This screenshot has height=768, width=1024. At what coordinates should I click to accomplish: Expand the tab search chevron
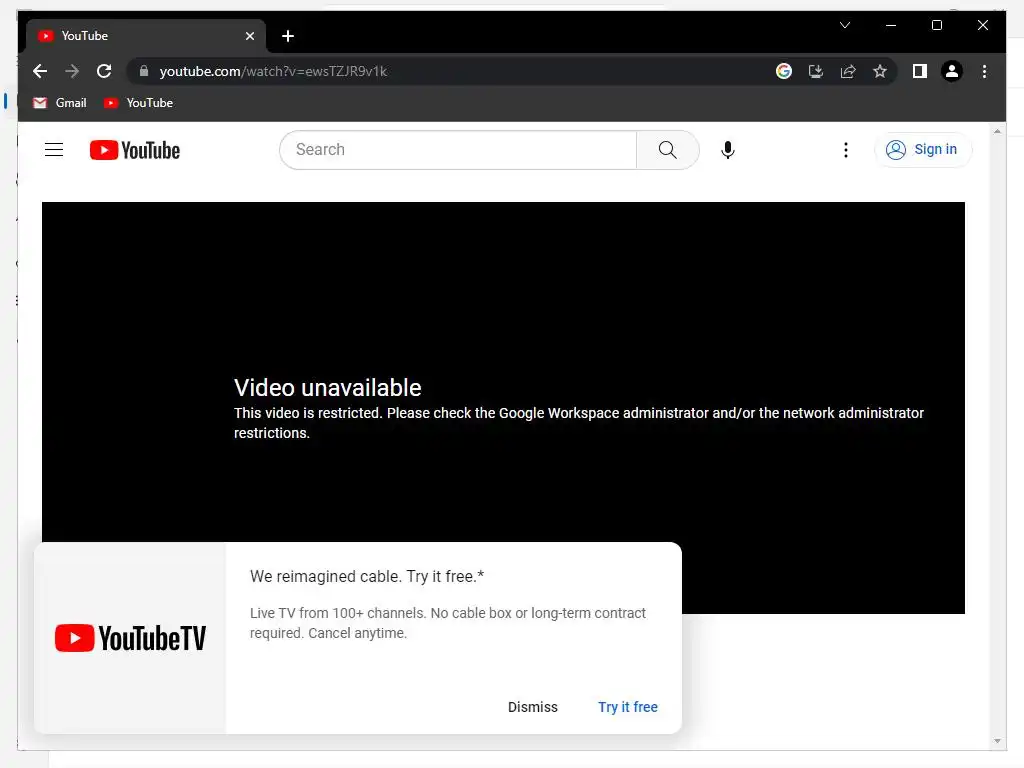(x=844, y=25)
